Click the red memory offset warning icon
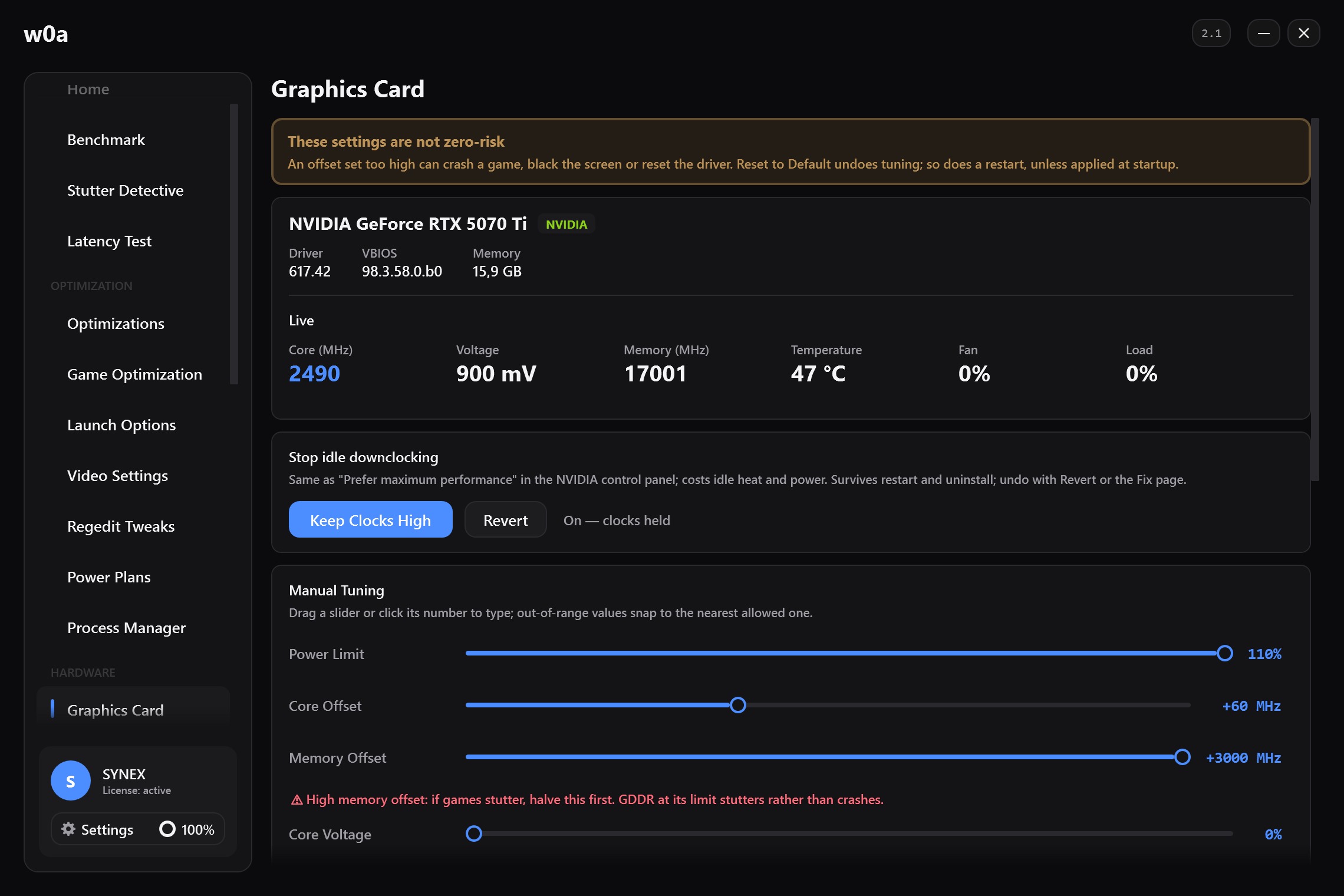 pyautogui.click(x=297, y=800)
